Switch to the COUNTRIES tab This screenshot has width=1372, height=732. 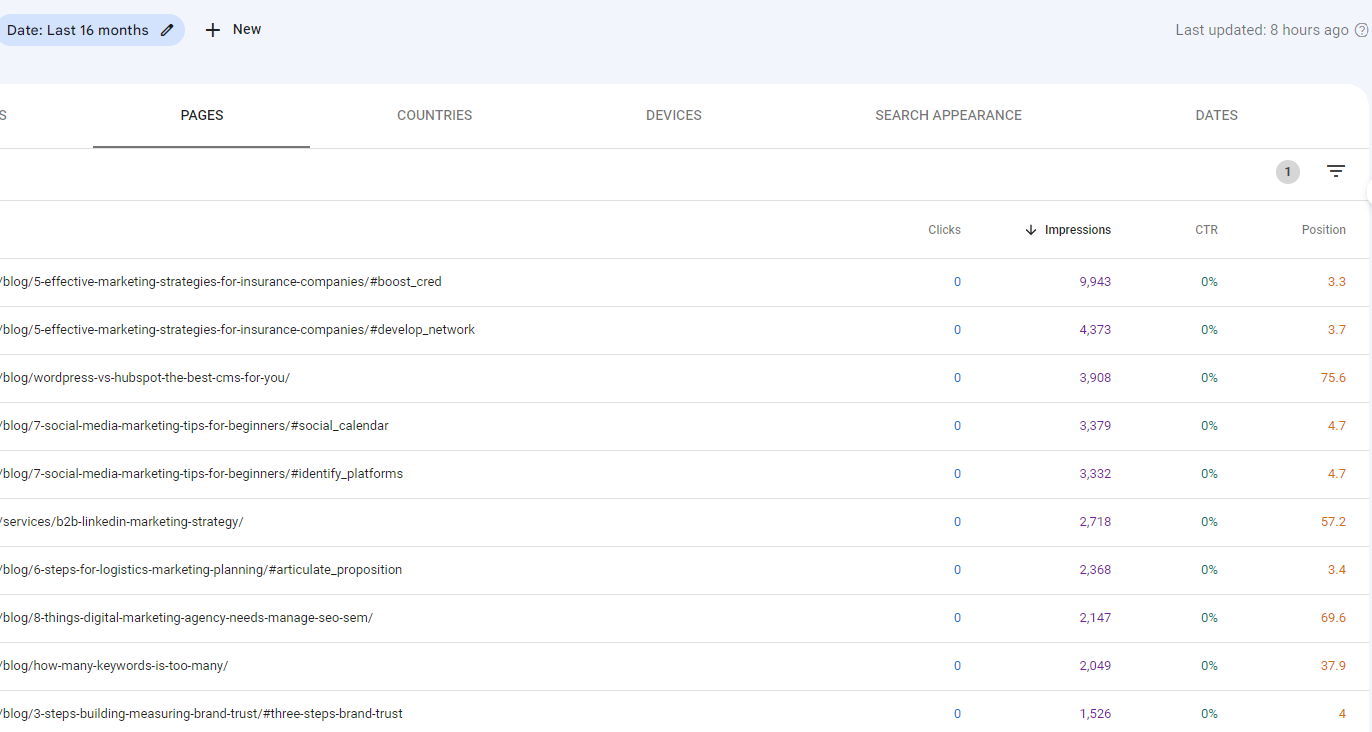(x=435, y=115)
